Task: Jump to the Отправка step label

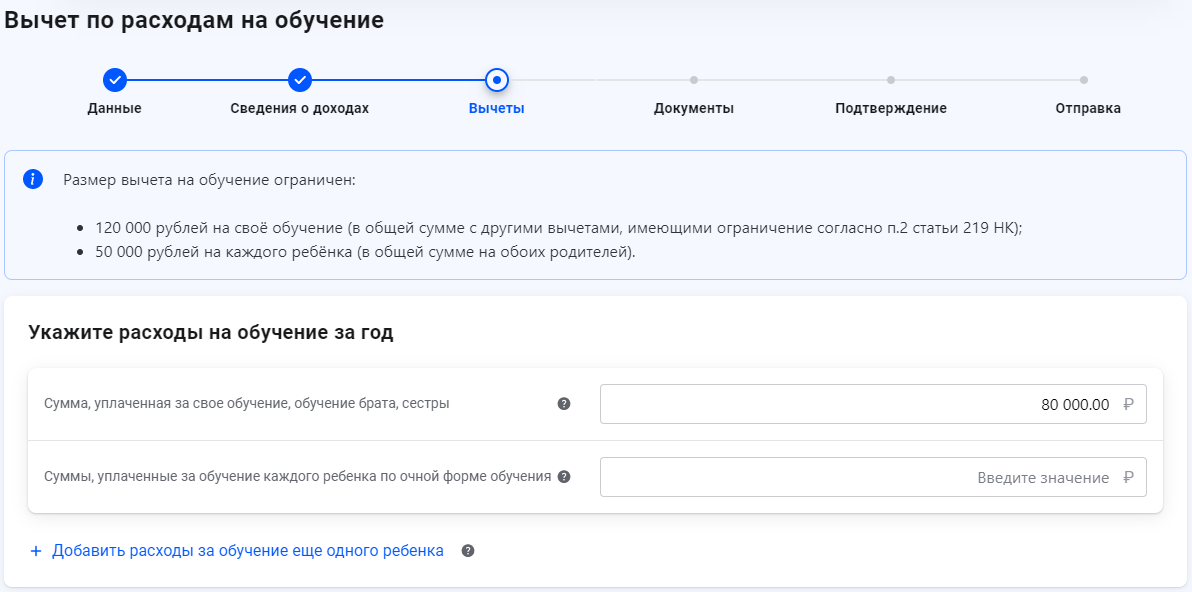Action: [x=1087, y=108]
